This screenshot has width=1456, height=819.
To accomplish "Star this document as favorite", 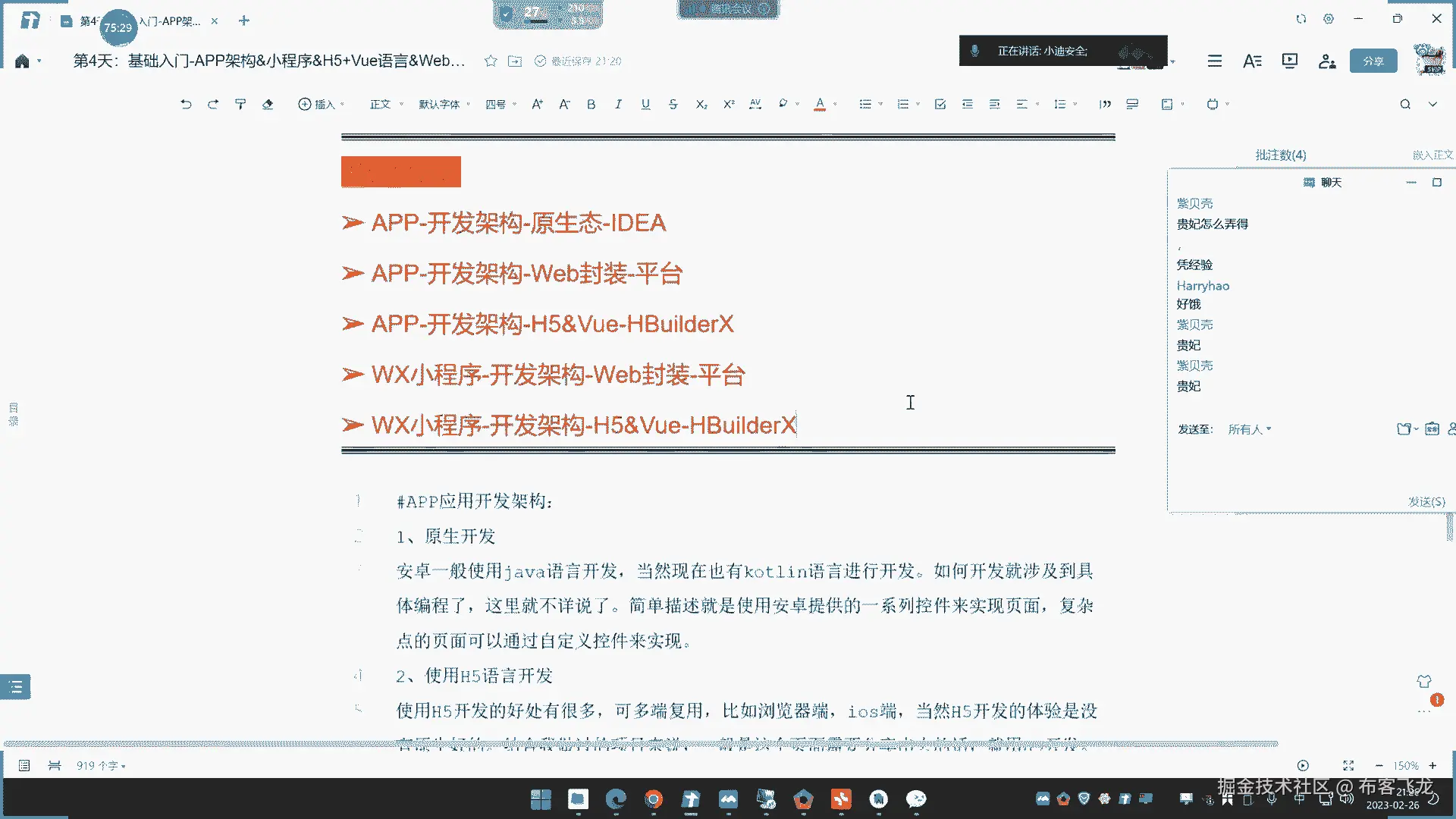I will click(x=491, y=61).
